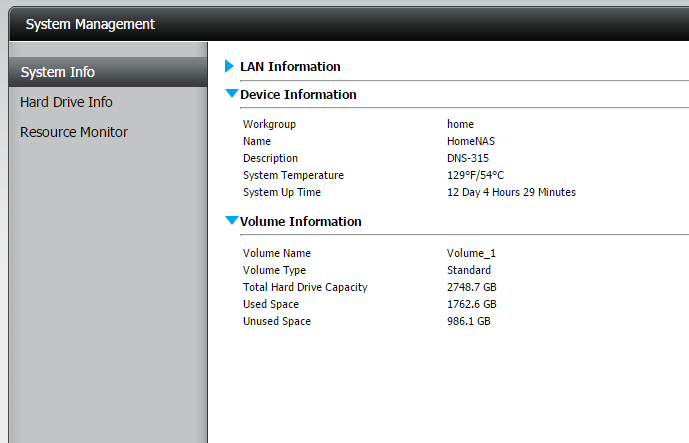Click the 986.1 GB unused space value
This screenshot has width=689, height=443.
469,321
